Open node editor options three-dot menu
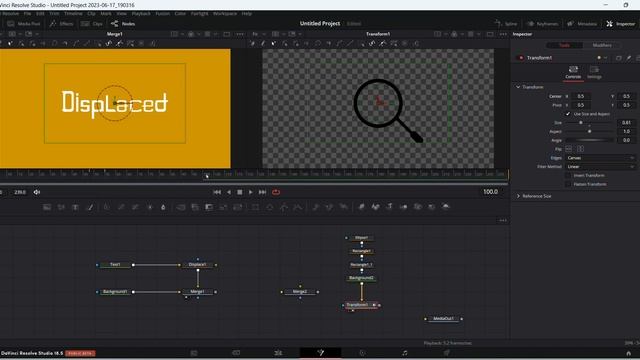The width and height of the screenshot is (640, 360). (503, 220)
